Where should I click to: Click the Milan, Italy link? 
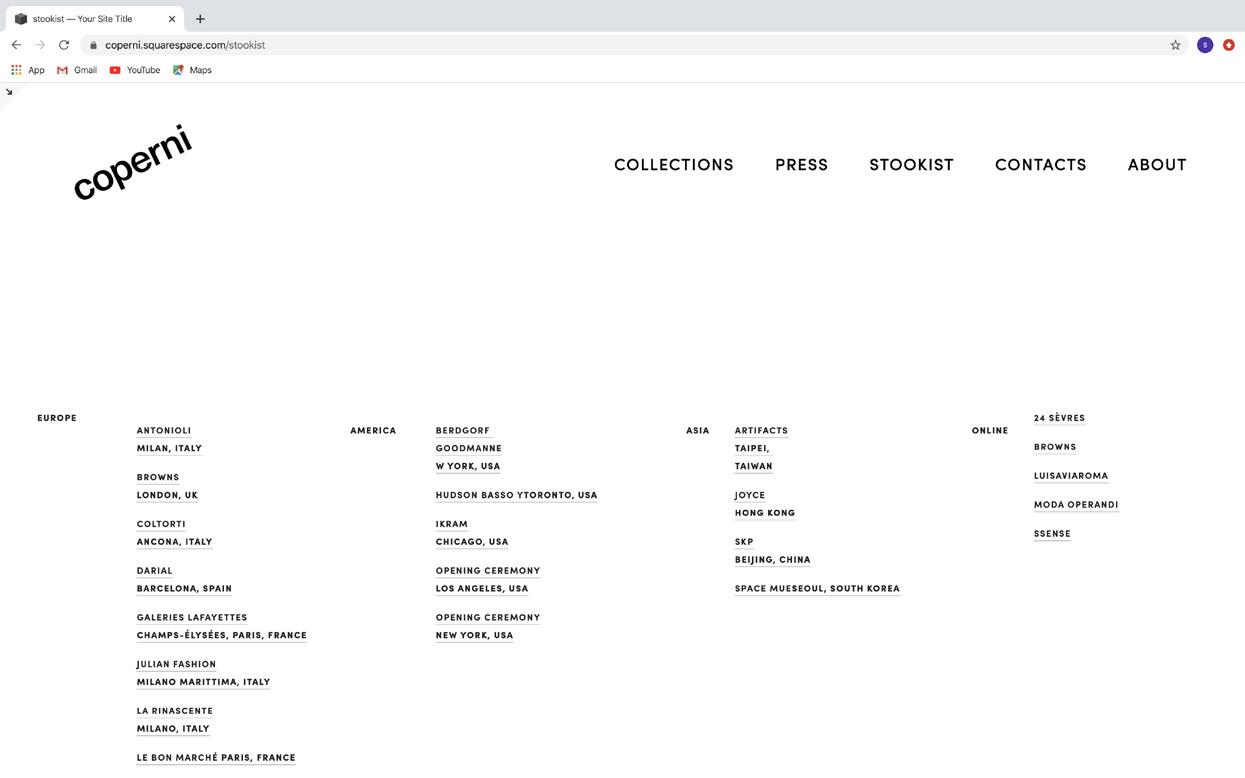pyautogui.click(x=169, y=449)
